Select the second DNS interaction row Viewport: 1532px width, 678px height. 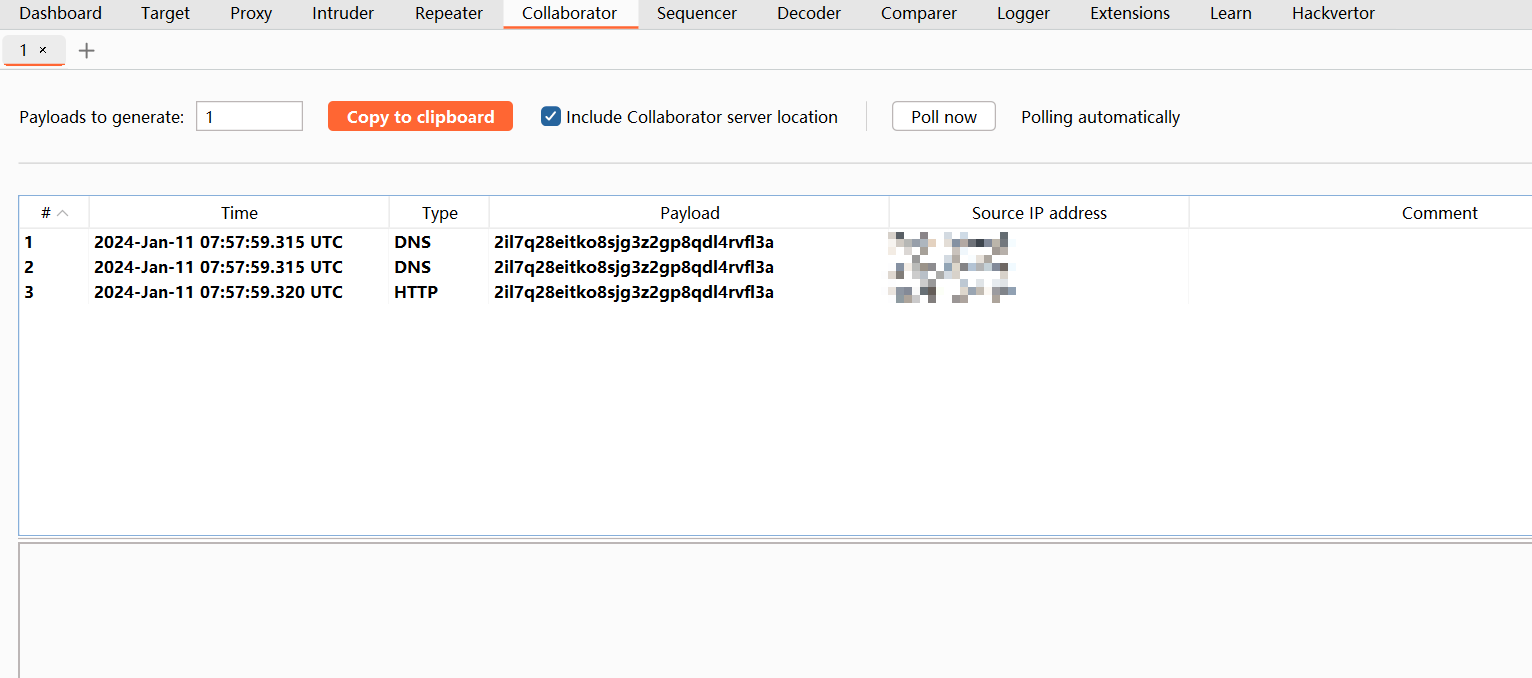point(400,267)
